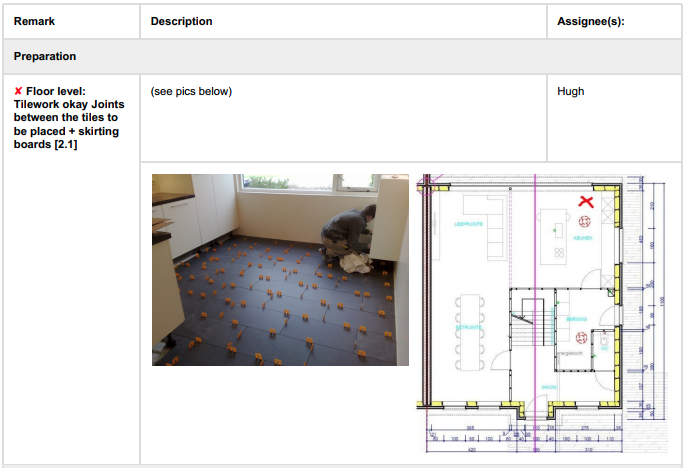
Task: Click the 'INKOM' label on the floor plan
Action: [x=550, y=387]
